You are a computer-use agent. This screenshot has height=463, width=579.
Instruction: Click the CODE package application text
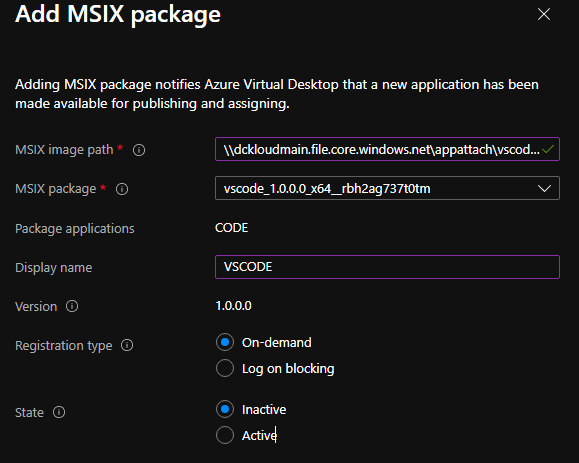[232, 228]
